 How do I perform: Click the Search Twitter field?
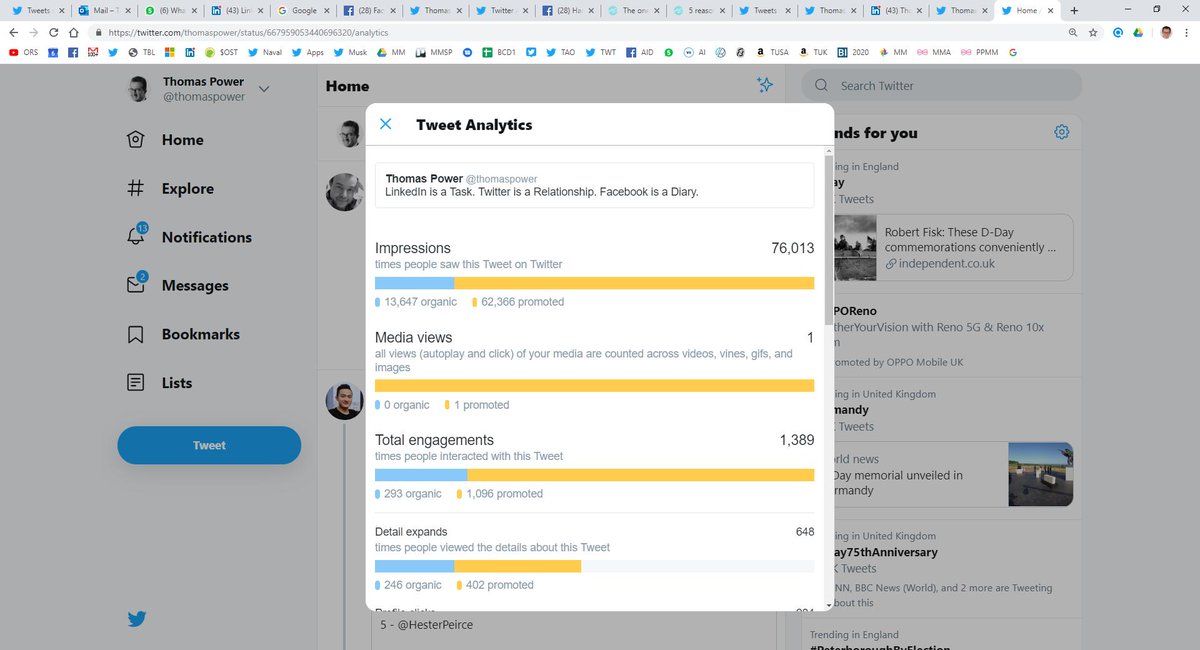[942, 86]
